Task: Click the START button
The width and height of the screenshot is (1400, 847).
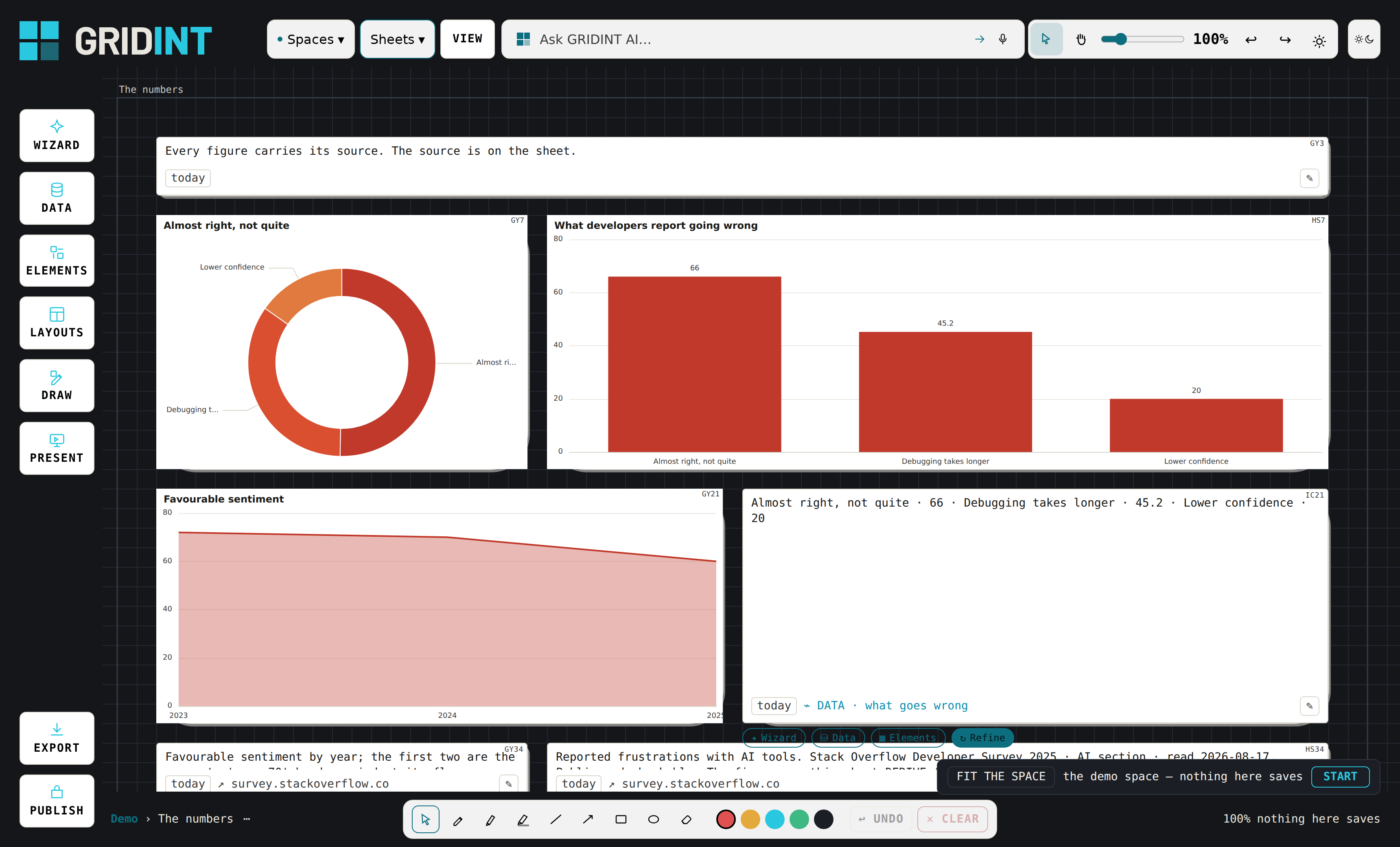Action: (1340, 777)
